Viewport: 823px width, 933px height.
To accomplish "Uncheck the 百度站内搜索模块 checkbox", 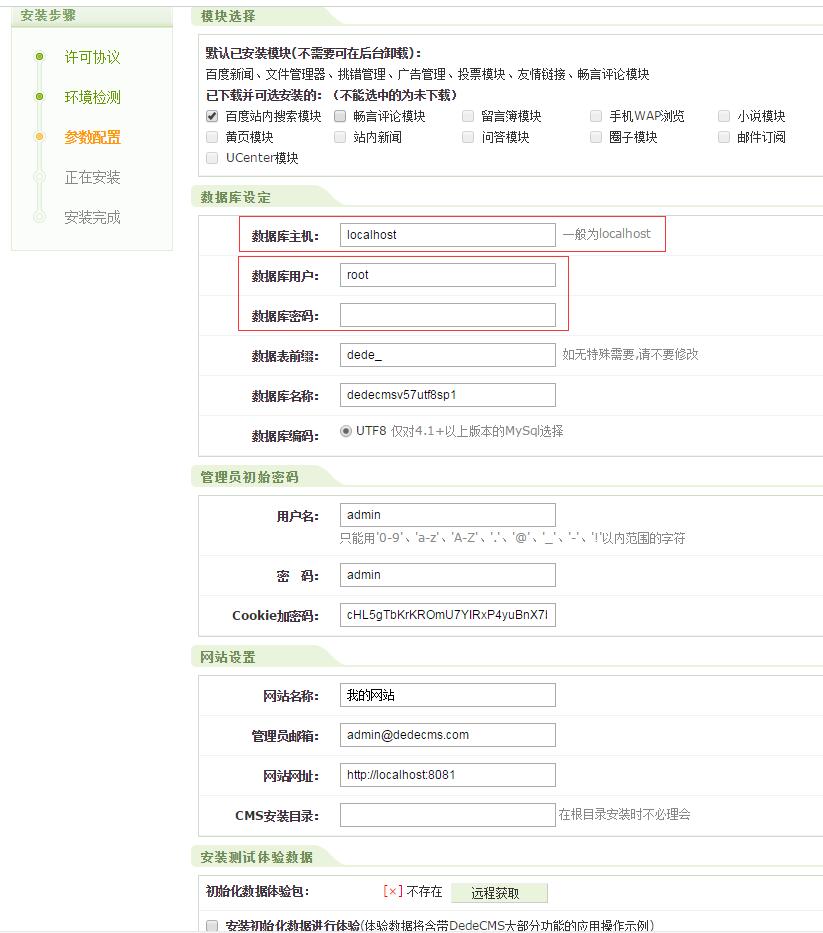I will [x=211, y=116].
